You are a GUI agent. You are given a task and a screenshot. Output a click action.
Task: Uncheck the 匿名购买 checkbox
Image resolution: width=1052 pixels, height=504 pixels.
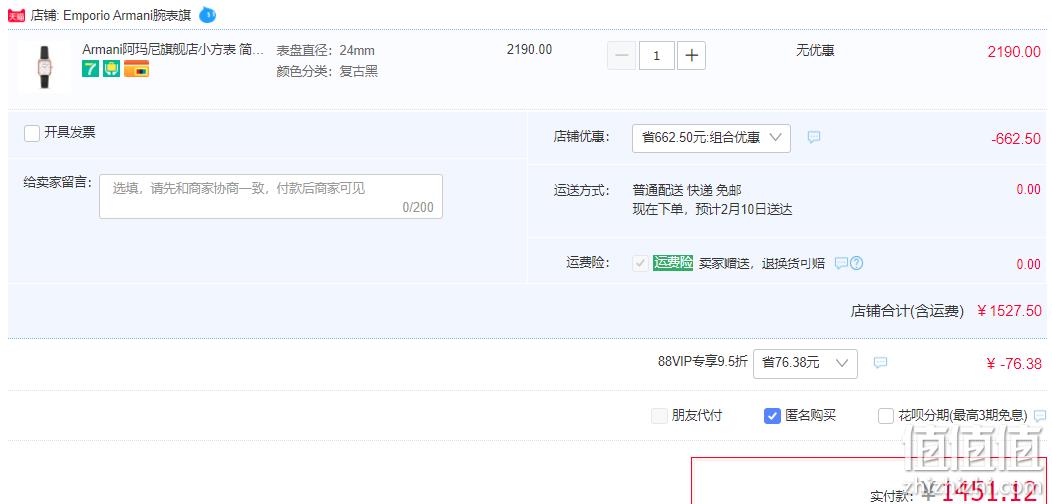[x=772, y=415]
